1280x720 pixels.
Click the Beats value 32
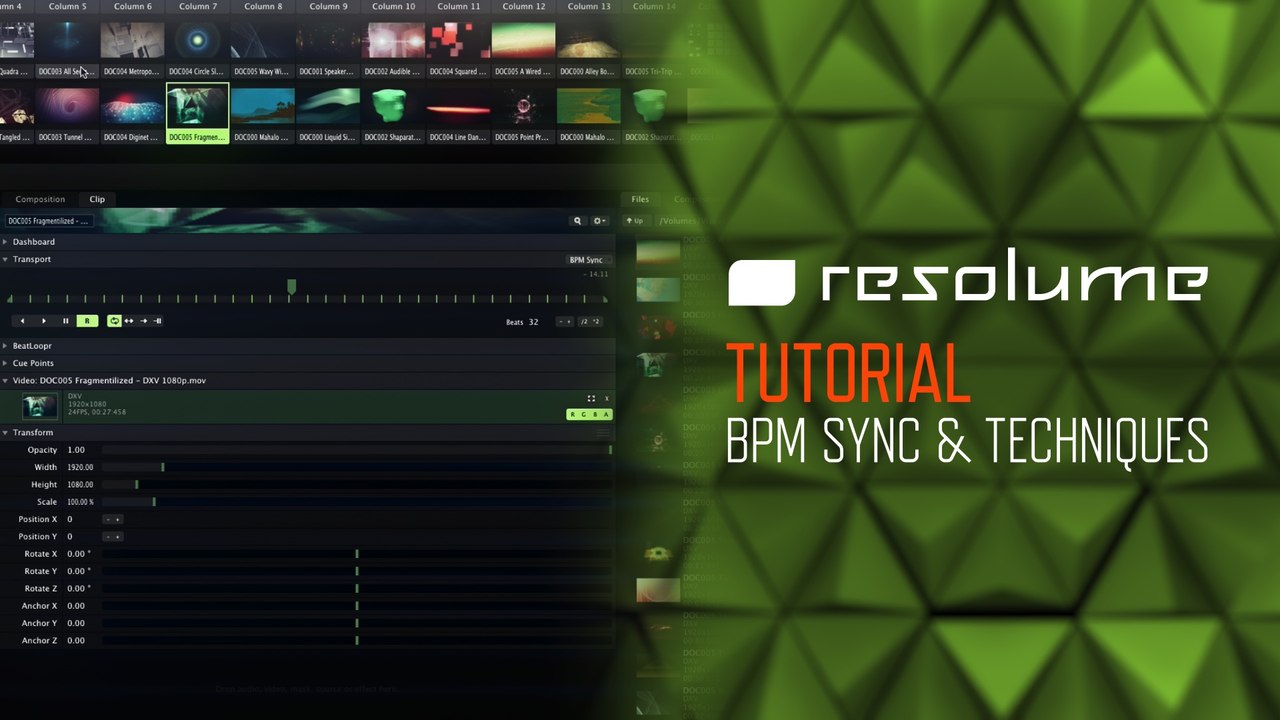coord(534,322)
